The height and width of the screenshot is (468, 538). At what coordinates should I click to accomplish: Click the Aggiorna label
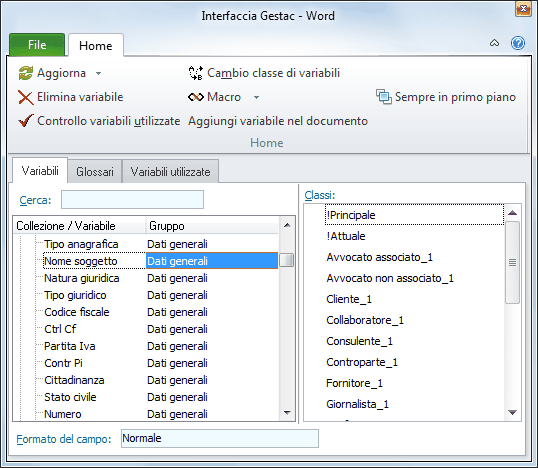coord(61,73)
